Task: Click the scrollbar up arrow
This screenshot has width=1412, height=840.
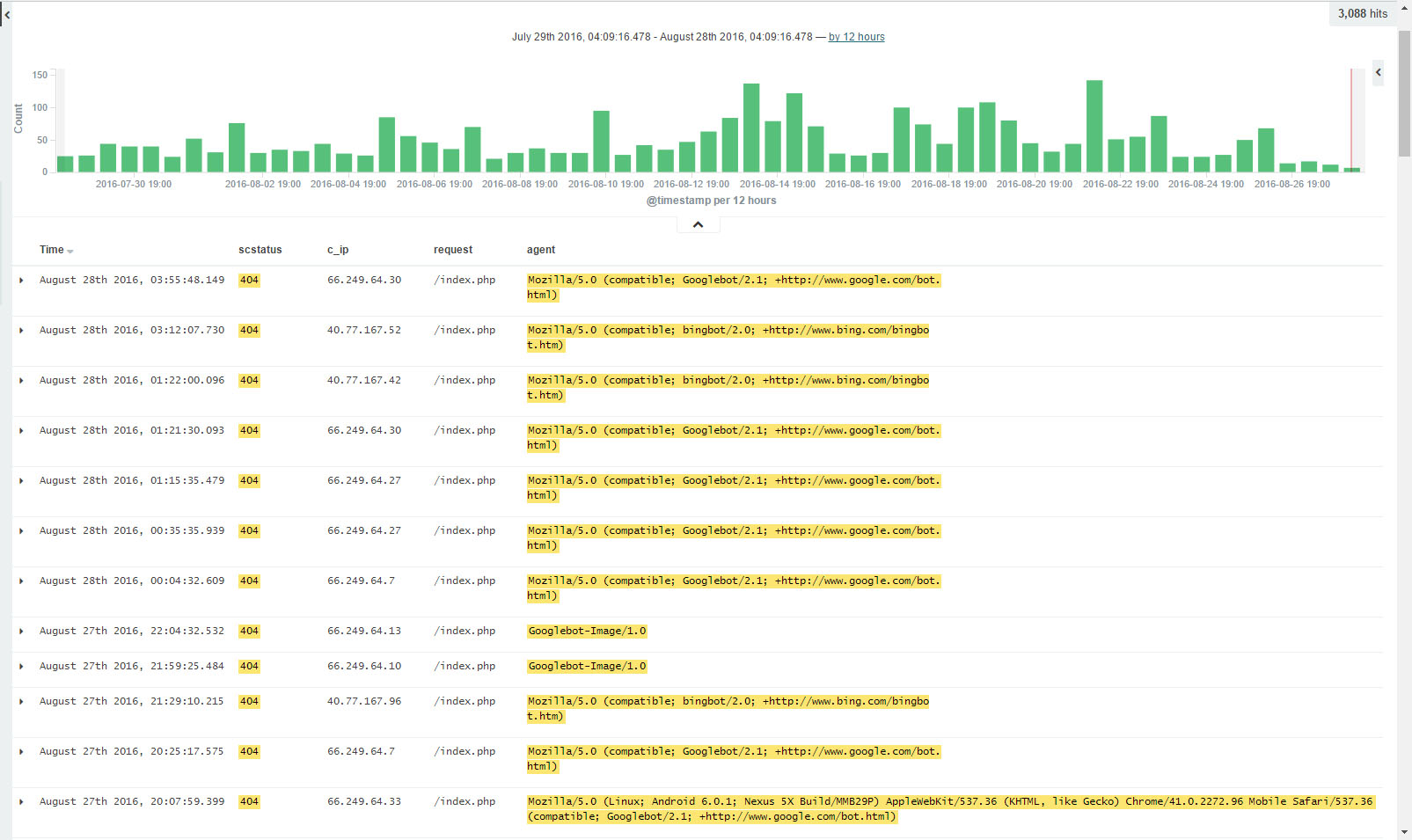Action: click(1404, 7)
